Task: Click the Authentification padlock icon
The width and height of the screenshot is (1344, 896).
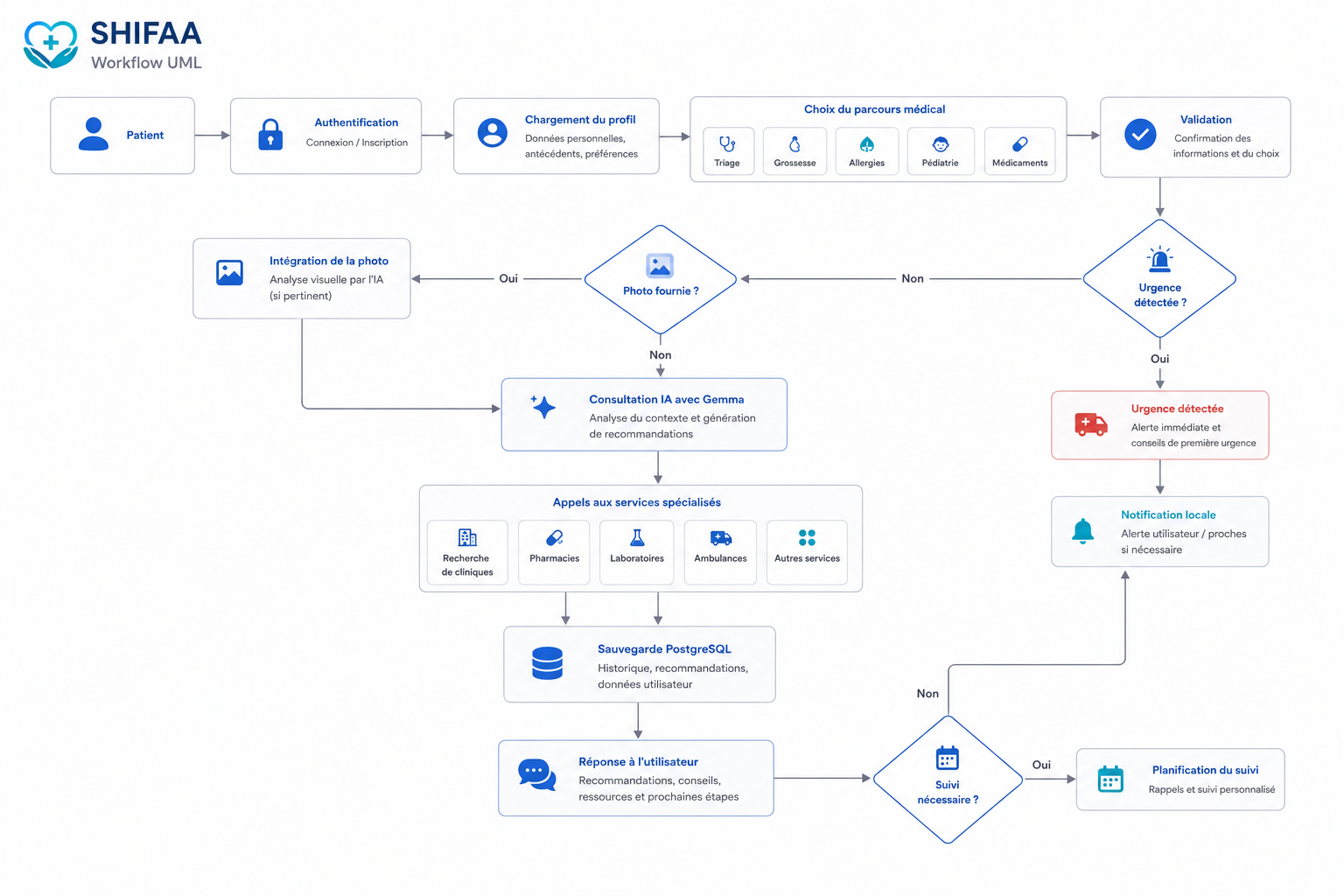Action: click(x=270, y=135)
